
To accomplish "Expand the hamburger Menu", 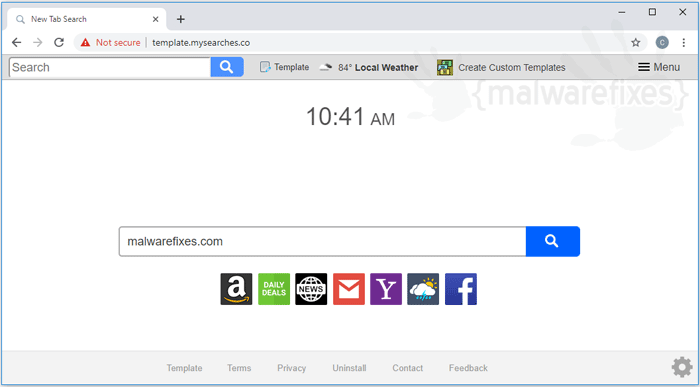I will (x=659, y=67).
